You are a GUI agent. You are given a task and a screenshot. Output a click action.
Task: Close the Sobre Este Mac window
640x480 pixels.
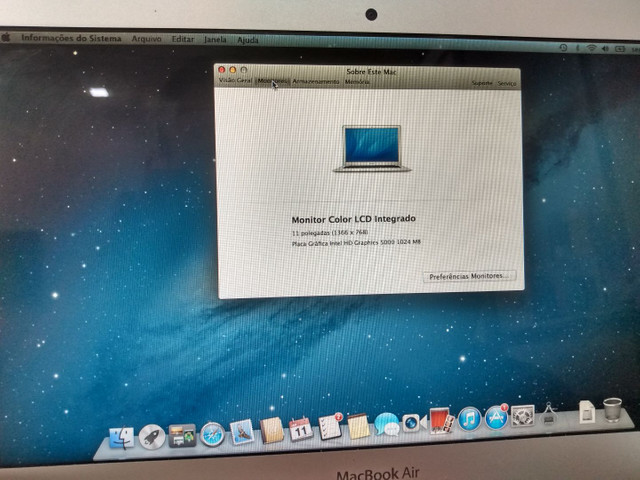222,70
